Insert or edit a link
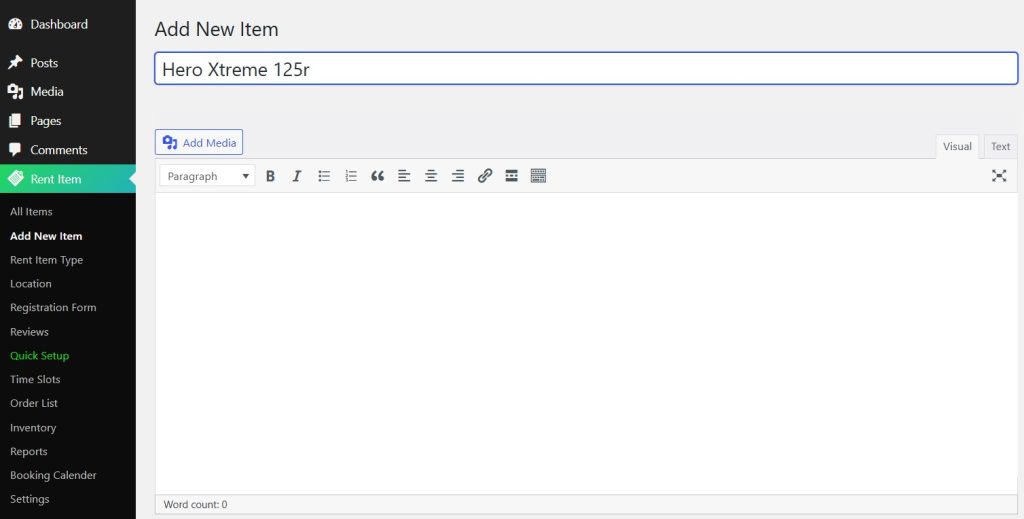 (485, 176)
